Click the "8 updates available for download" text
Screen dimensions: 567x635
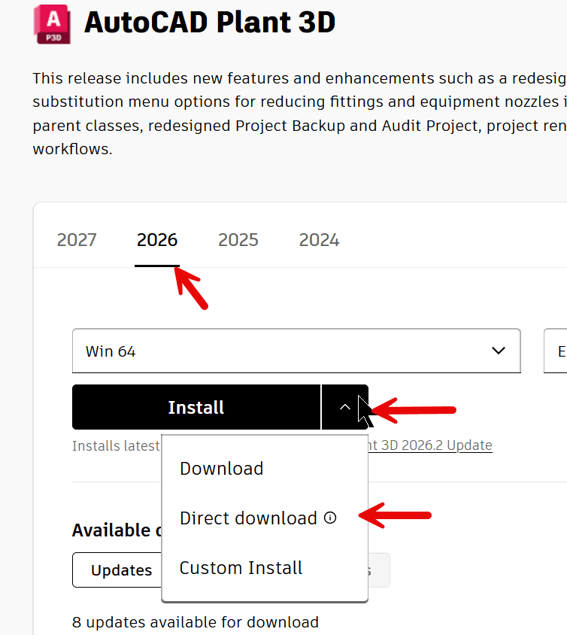195,622
